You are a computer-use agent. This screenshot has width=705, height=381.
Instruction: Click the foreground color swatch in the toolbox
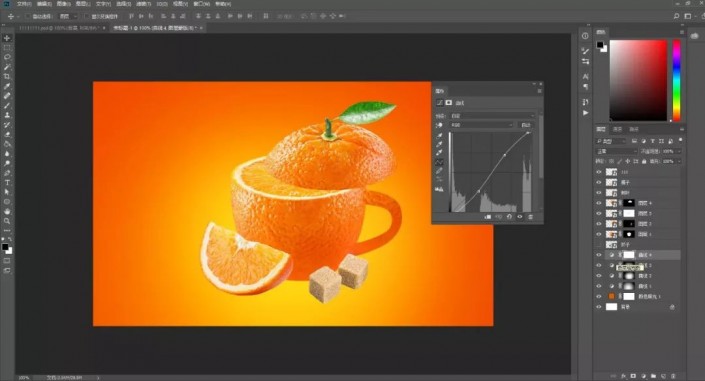[5, 247]
